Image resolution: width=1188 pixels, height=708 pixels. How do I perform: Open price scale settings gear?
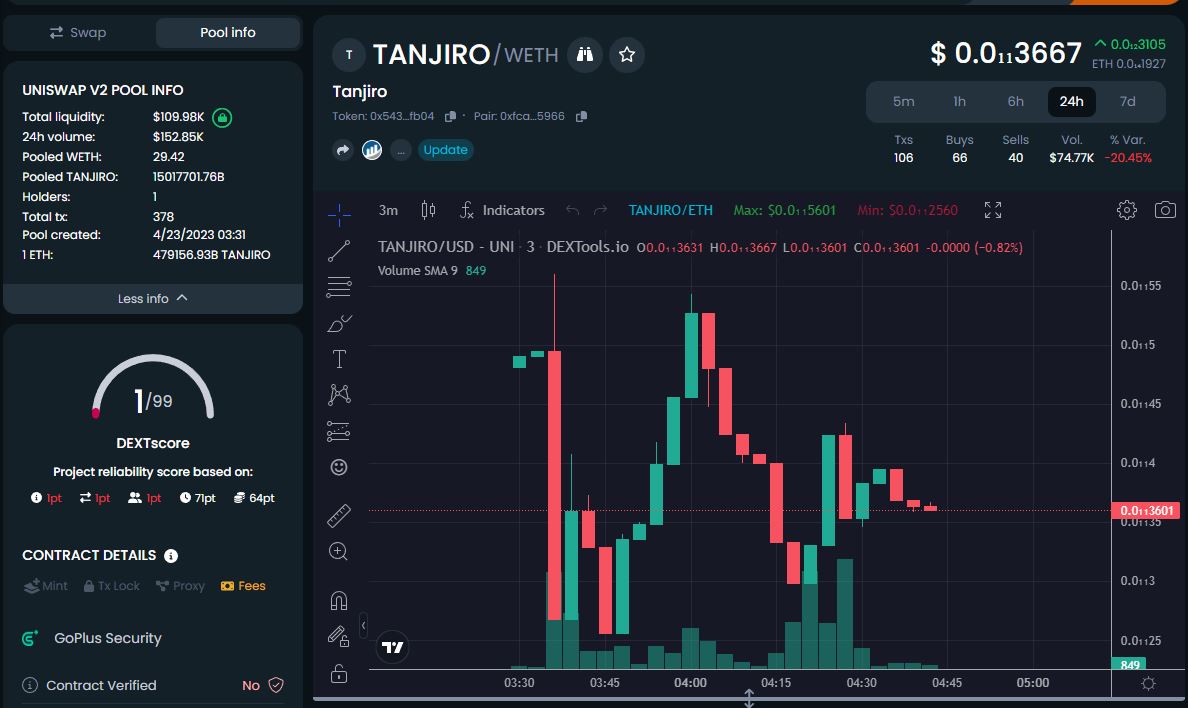tap(1149, 684)
